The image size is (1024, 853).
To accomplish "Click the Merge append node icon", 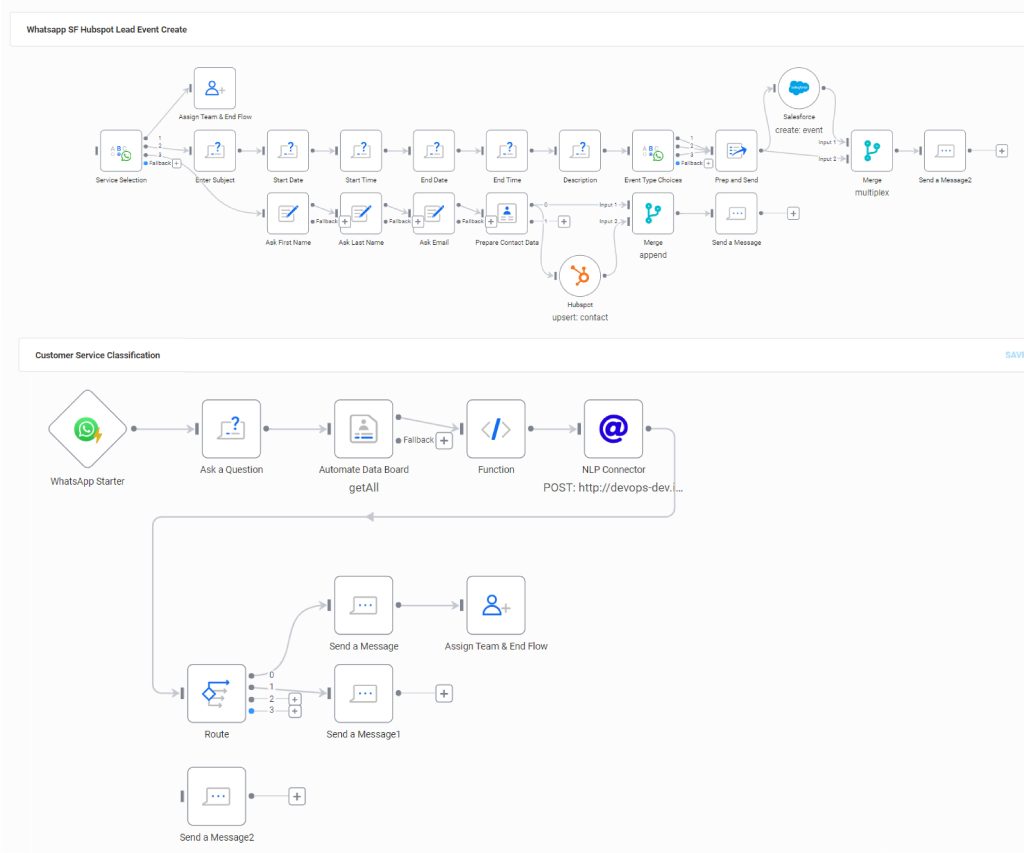I will [x=652, y=213].
